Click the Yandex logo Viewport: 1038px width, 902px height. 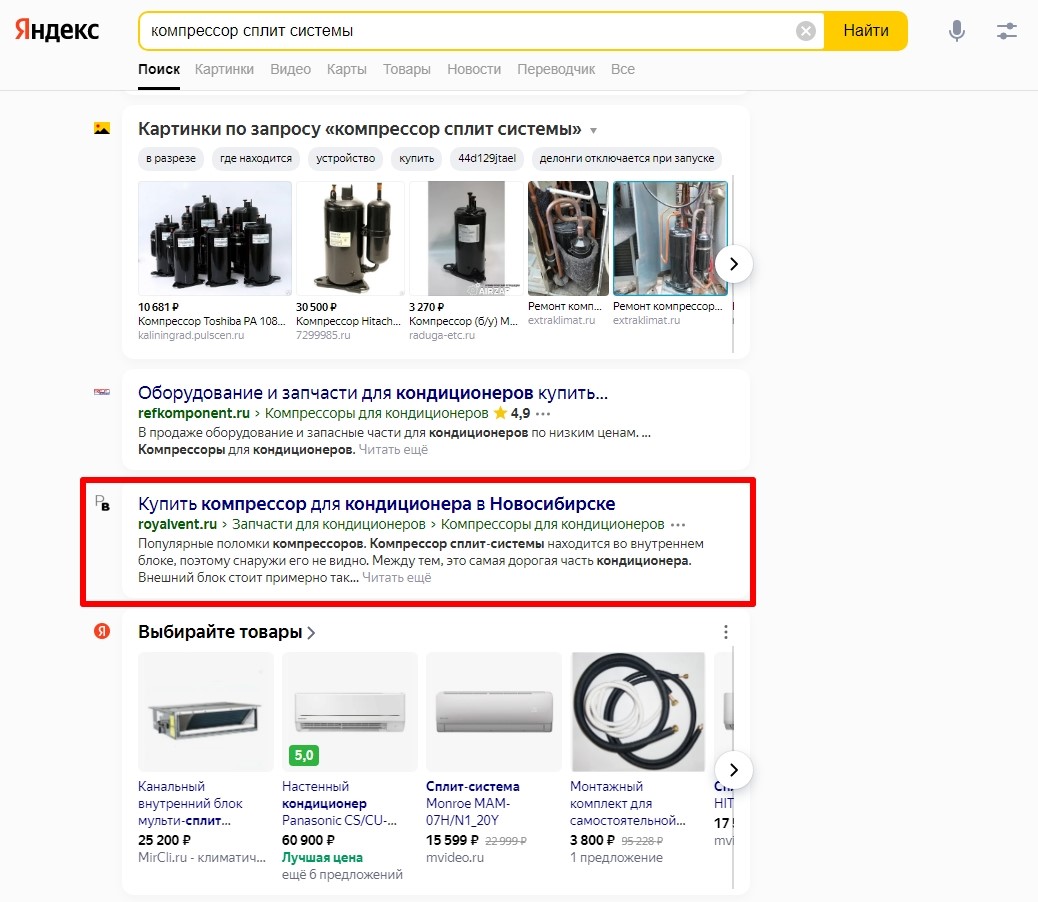(x=57, y=30)
